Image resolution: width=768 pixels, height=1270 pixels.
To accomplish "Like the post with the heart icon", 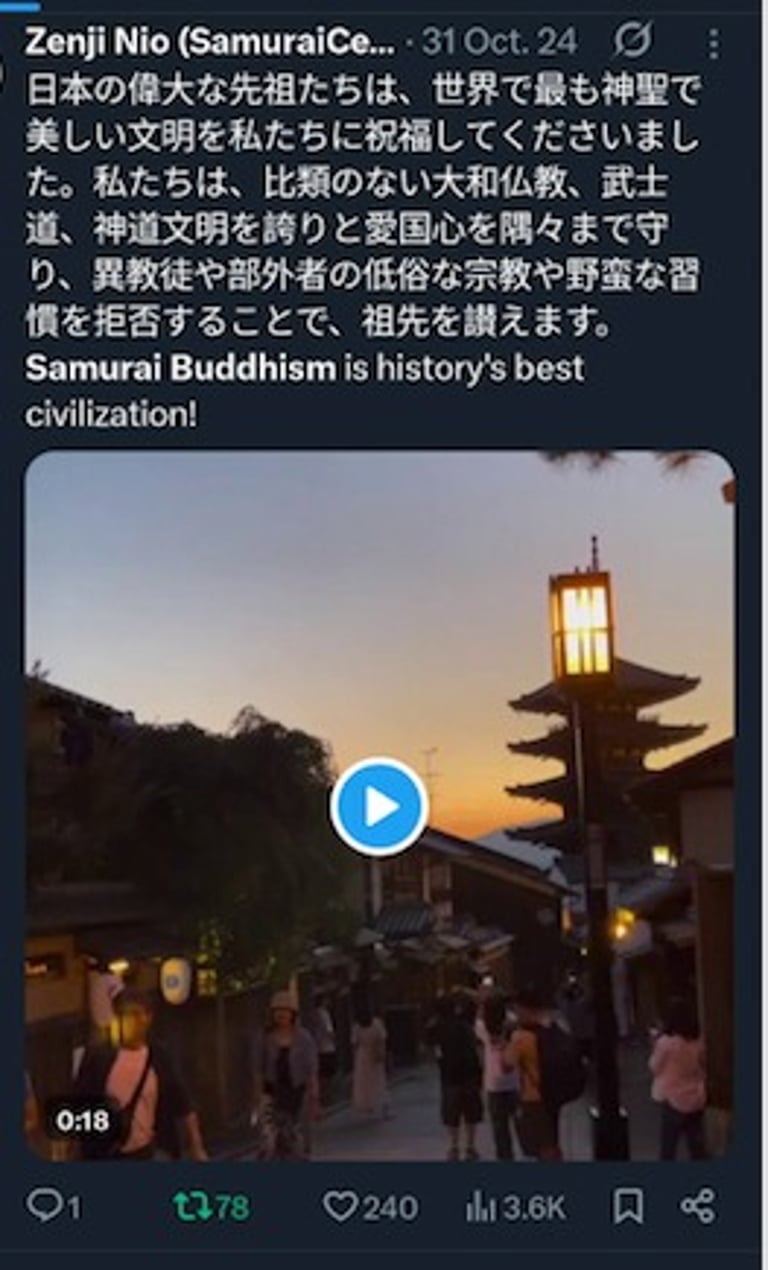I will click(x=340, y=1207).
